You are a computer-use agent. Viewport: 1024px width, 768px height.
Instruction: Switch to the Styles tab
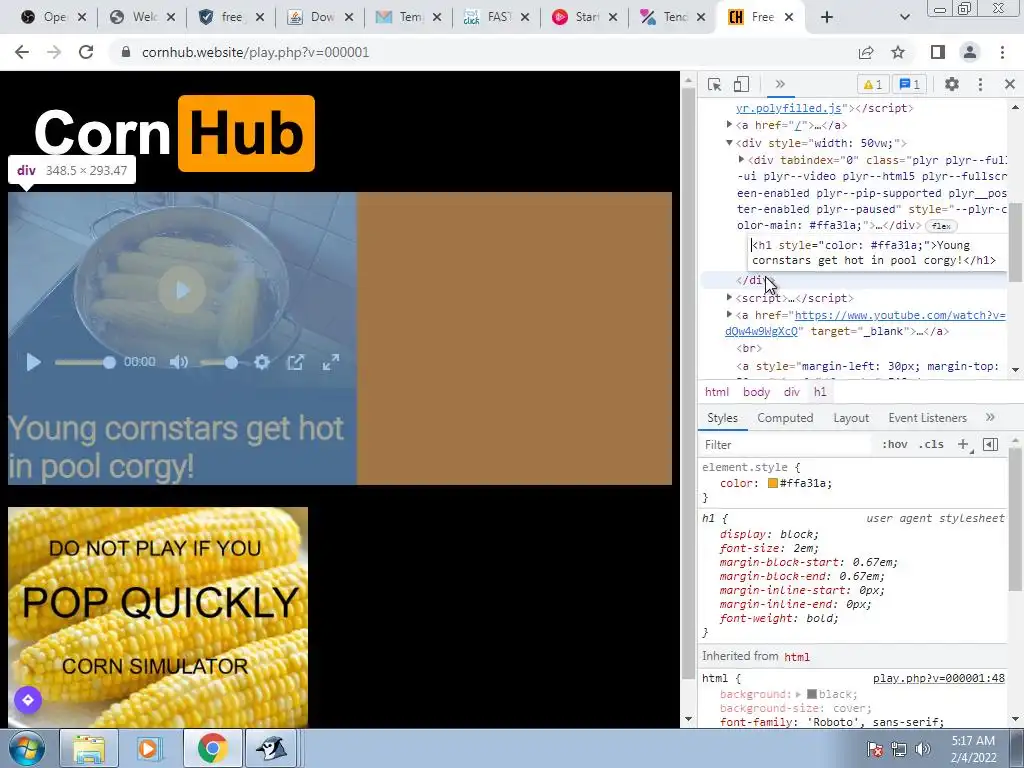coord(722,418)
